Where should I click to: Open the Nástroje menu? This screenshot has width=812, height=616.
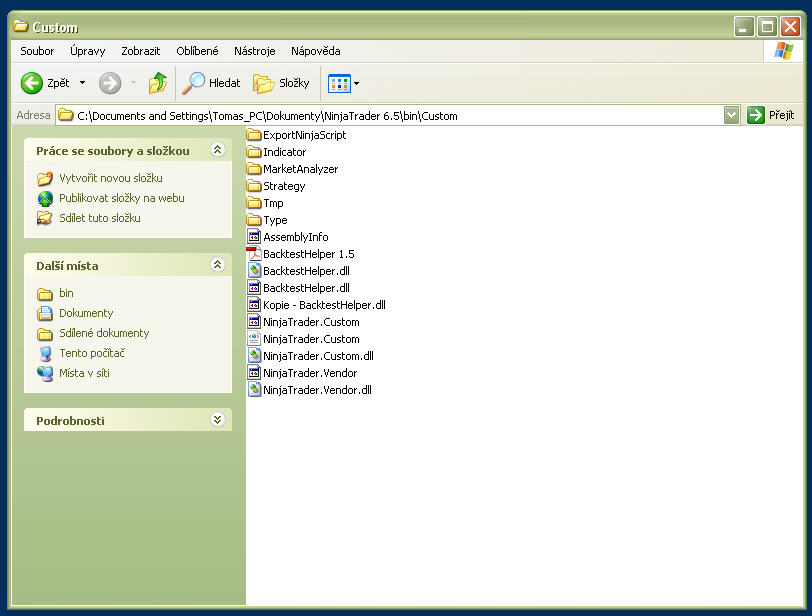click(254, 51)
